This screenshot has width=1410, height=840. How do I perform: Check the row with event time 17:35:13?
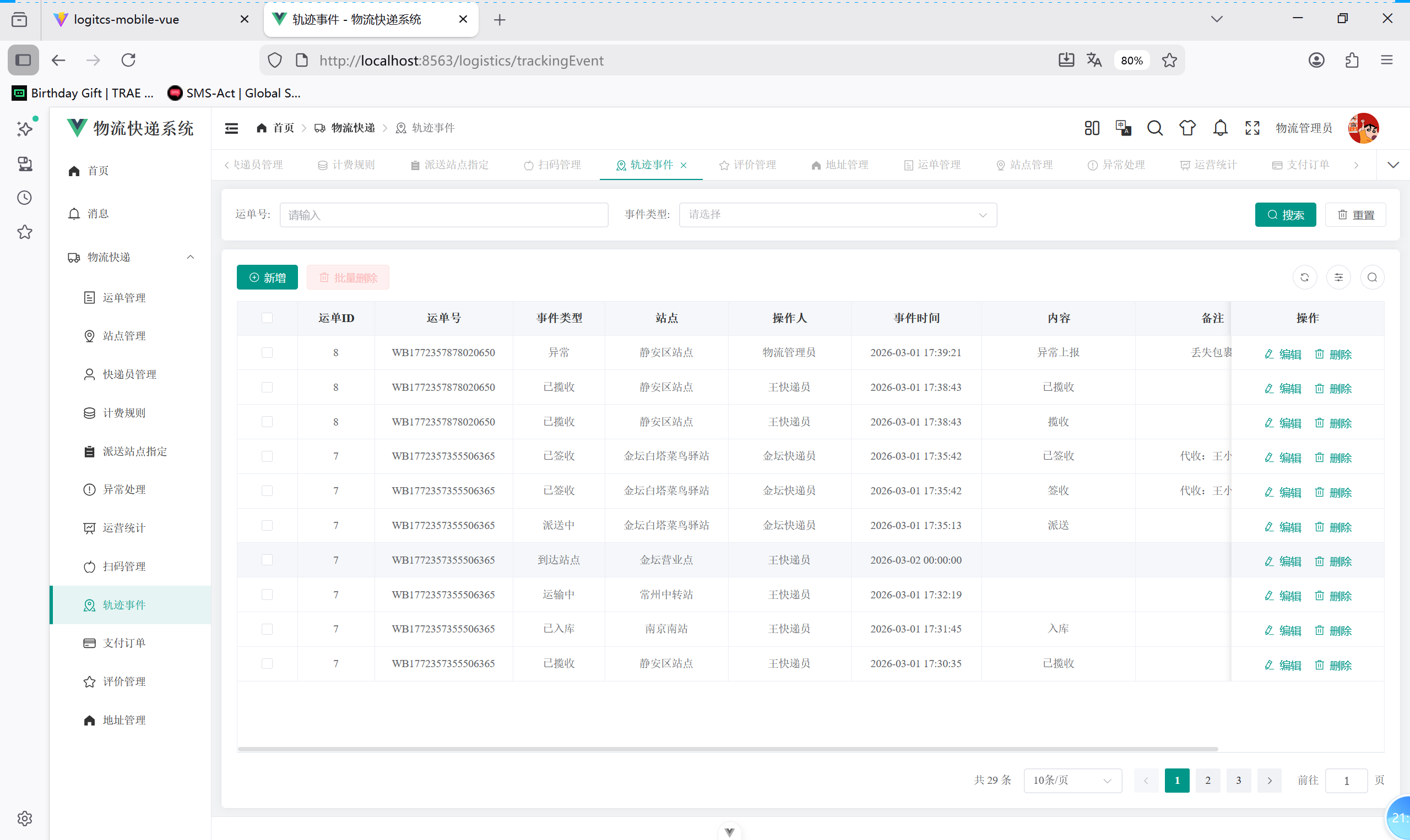[x=267, y=525]
